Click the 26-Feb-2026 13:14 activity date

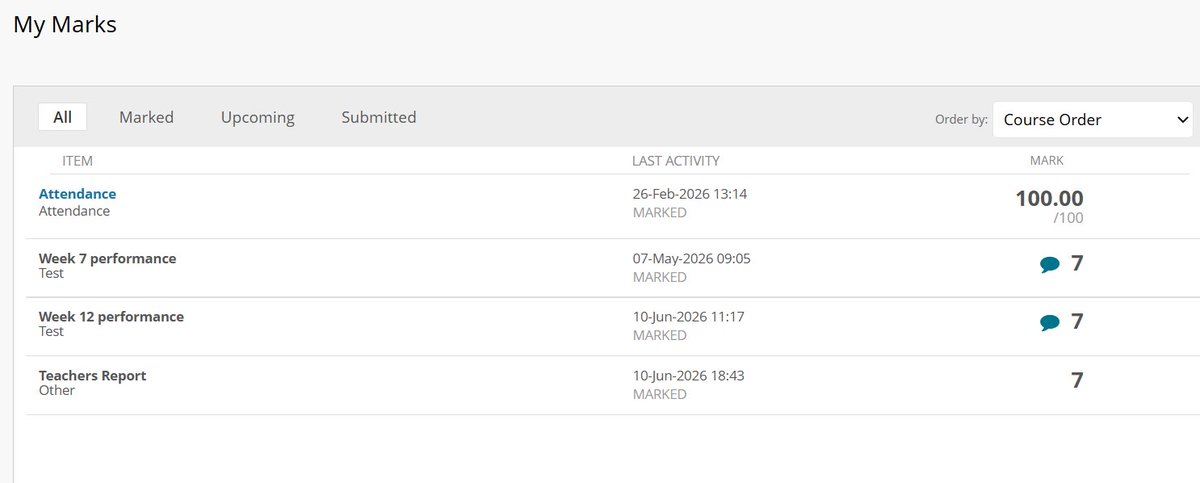(690, 194)
